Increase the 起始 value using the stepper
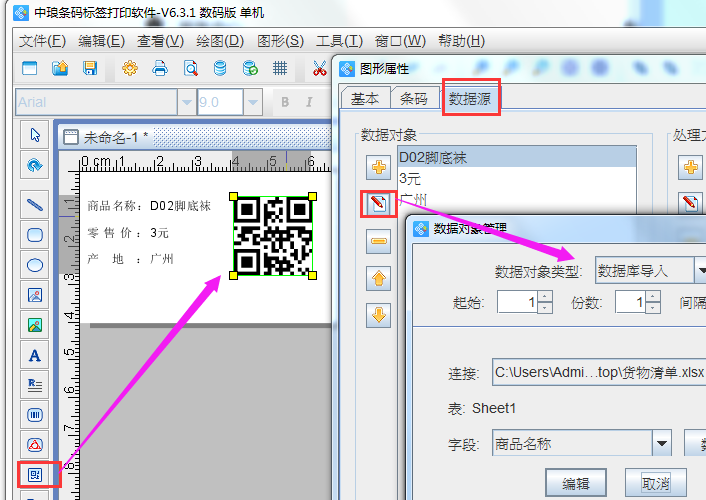The width and height of the screenshot is (706, 500). tap(545, 297)
